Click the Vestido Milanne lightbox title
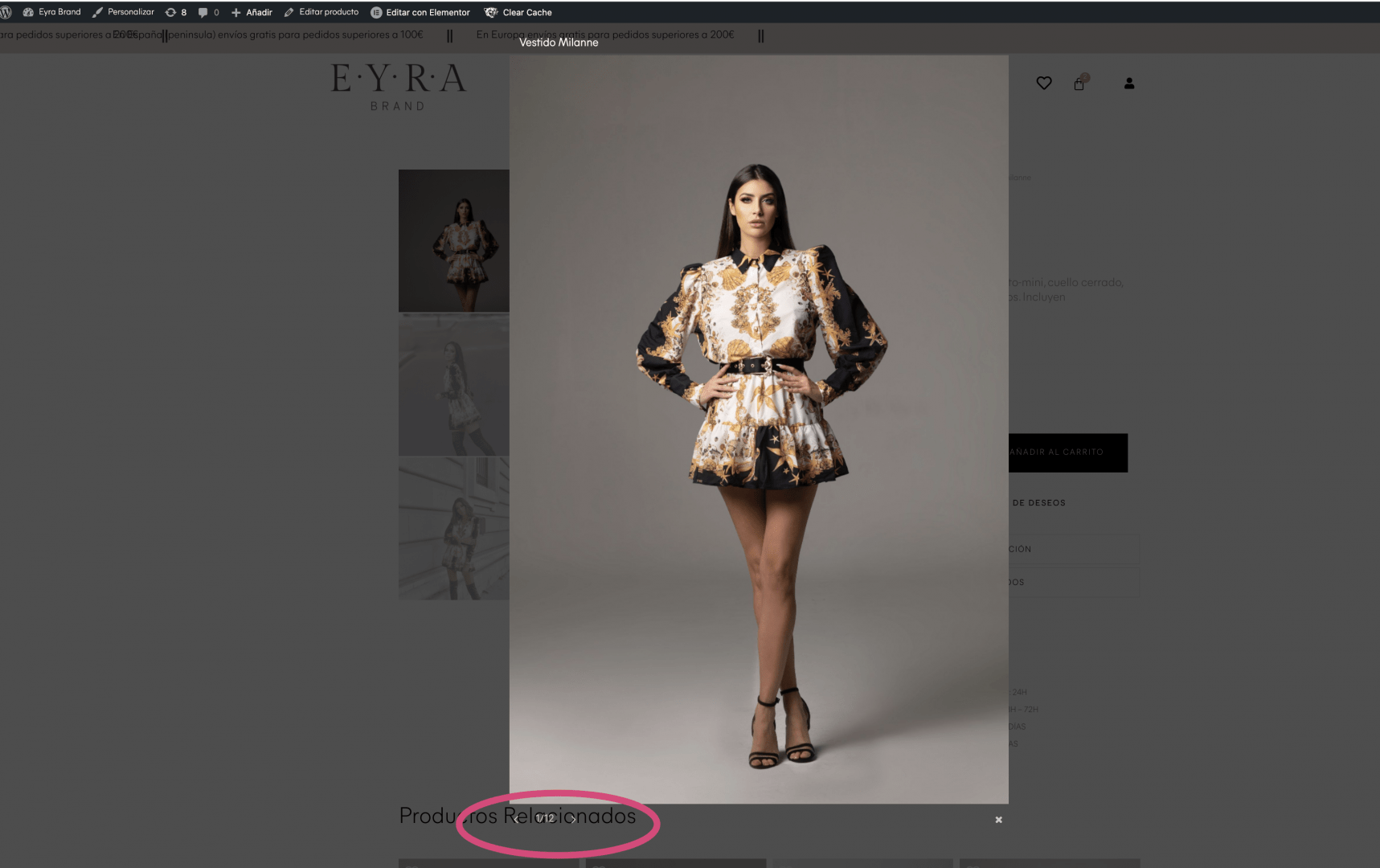Screen dimensions: 1380x868 coord(559,43)
